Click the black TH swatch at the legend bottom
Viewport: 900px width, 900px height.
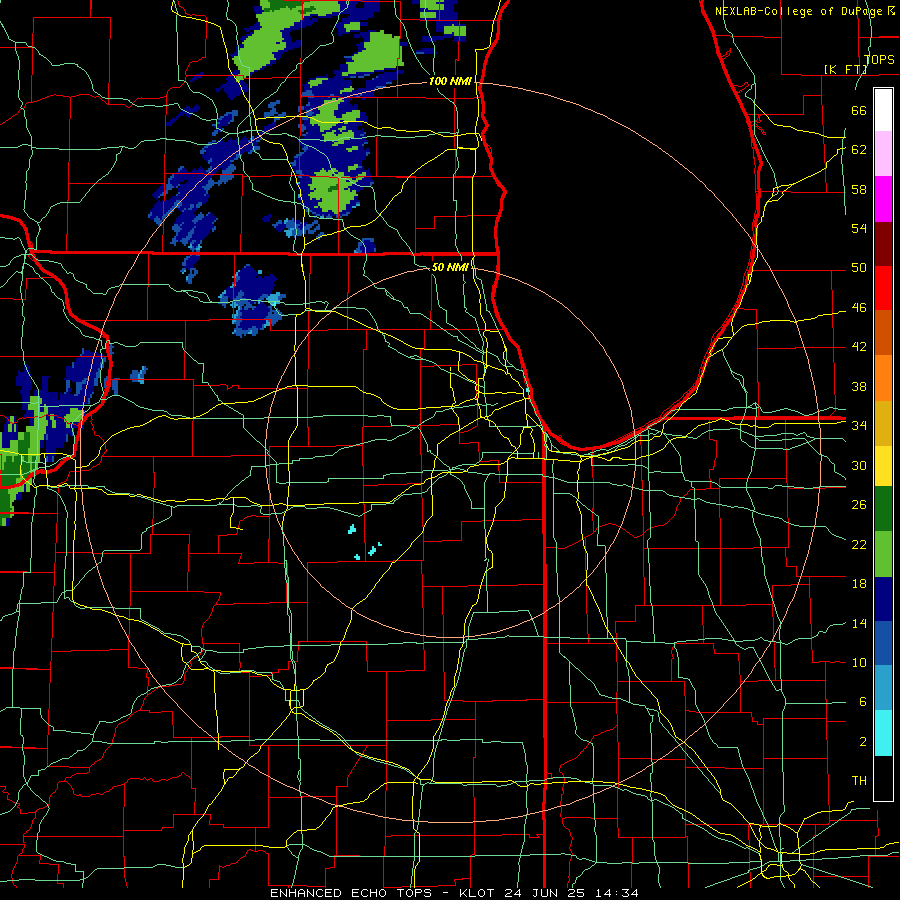pyautogui.click(x=883, y=778)
